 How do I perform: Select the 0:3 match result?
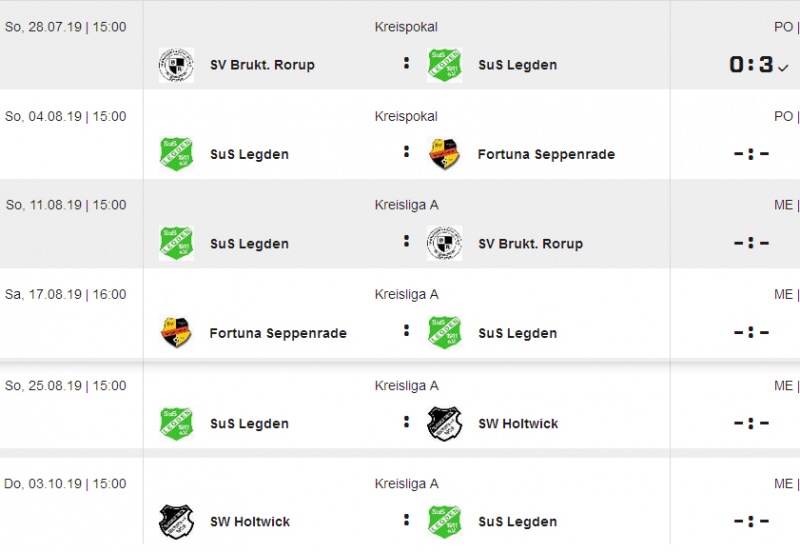point(751,65)
